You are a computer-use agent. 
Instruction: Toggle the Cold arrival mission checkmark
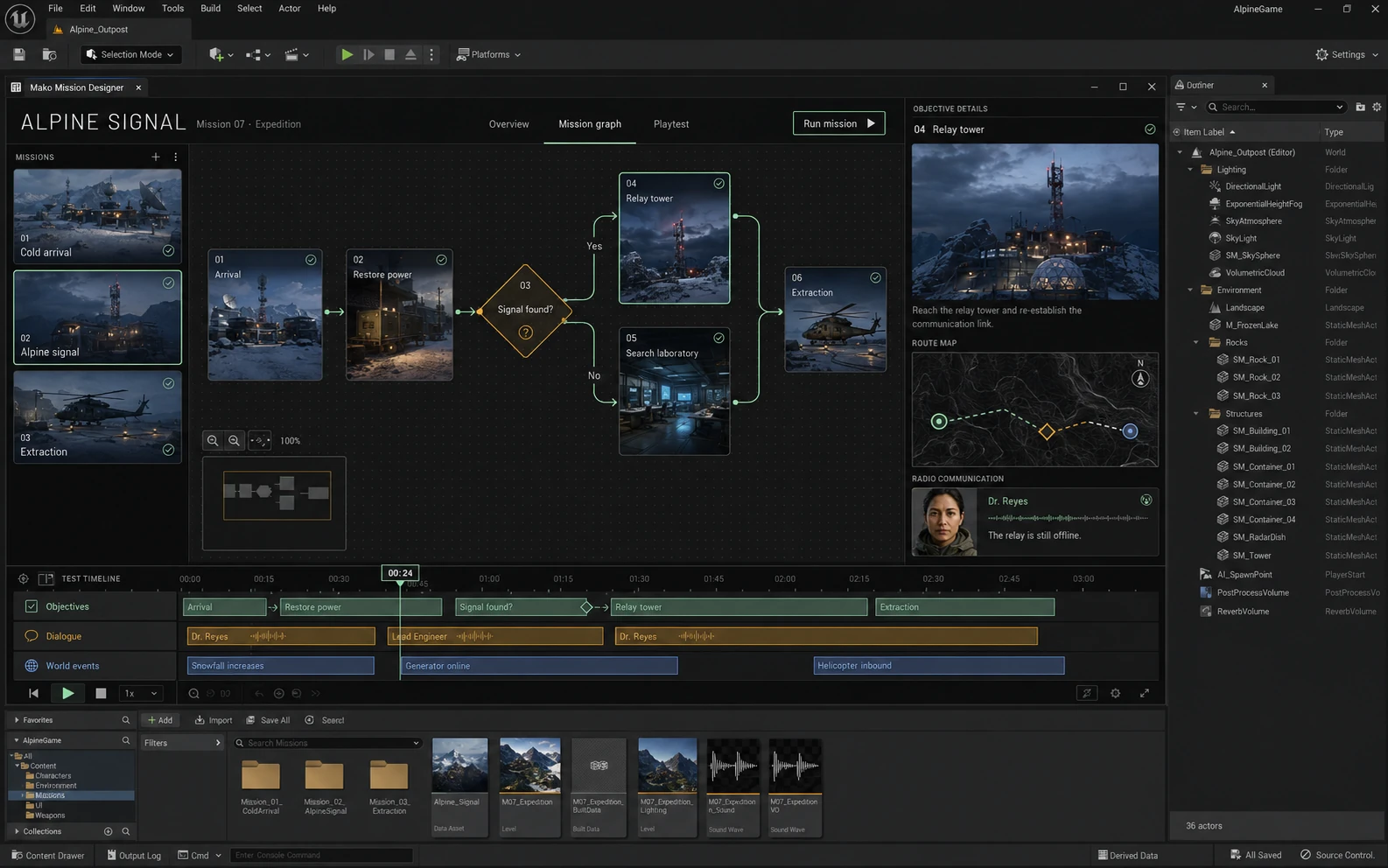pyautogui.click(x=168, y=250)
